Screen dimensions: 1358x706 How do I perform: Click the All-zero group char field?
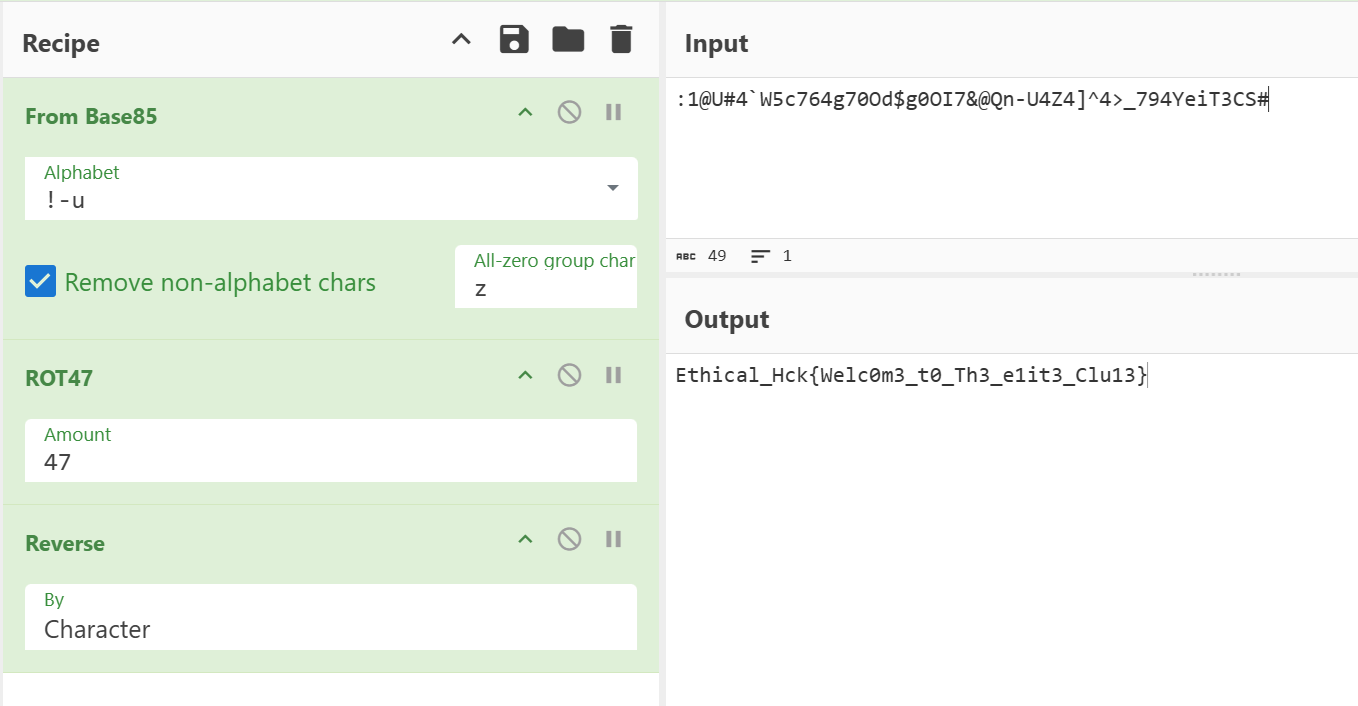(545, 289)
